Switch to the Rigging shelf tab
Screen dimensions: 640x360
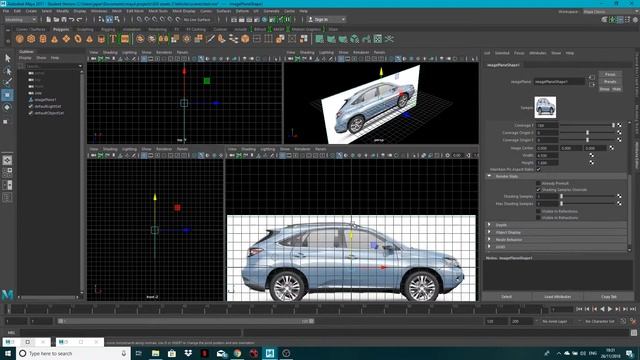[x=108, y=29]
